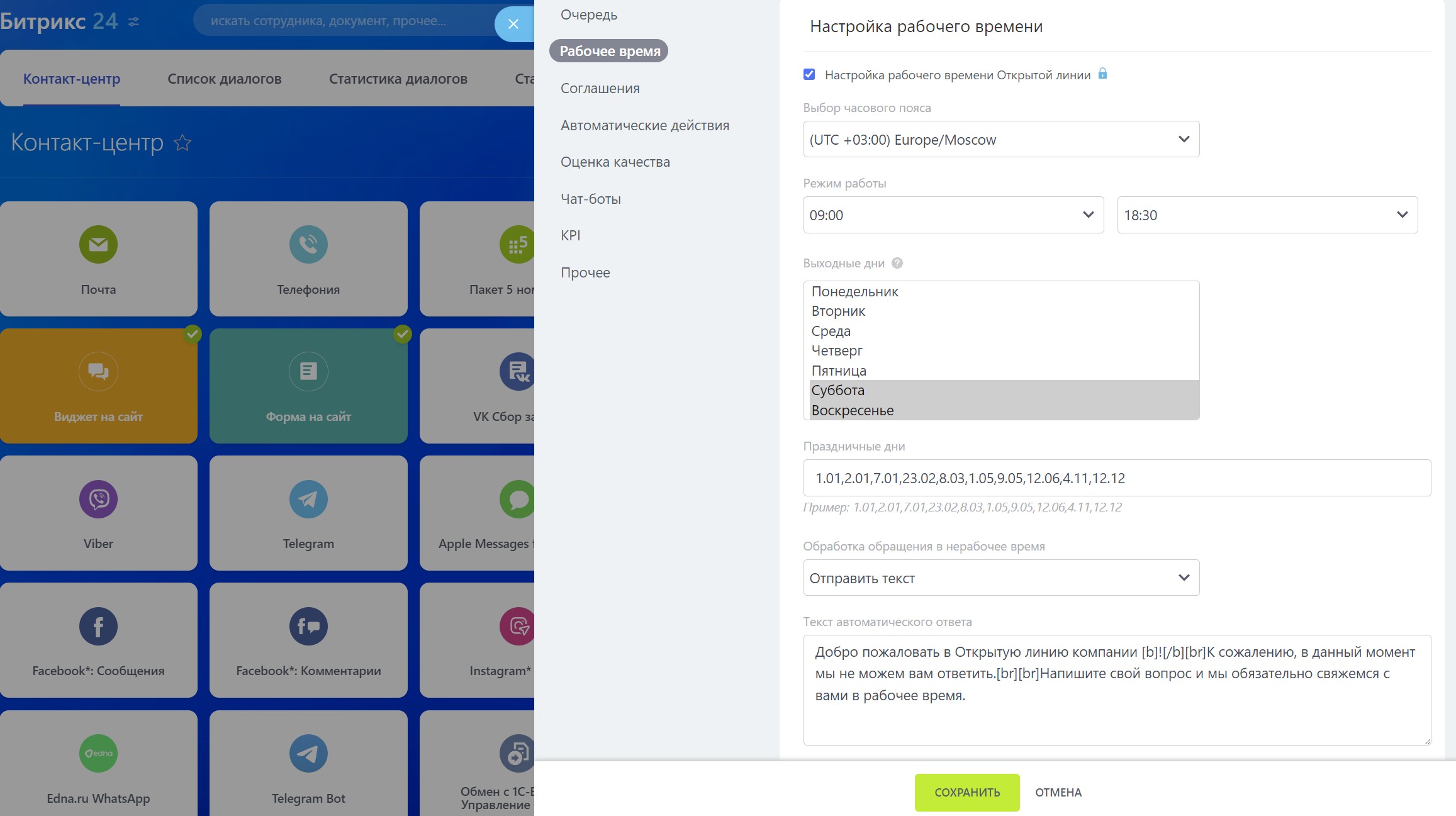
Task: Expand the Отправить текст dropdown
Action: (1000, 578)
